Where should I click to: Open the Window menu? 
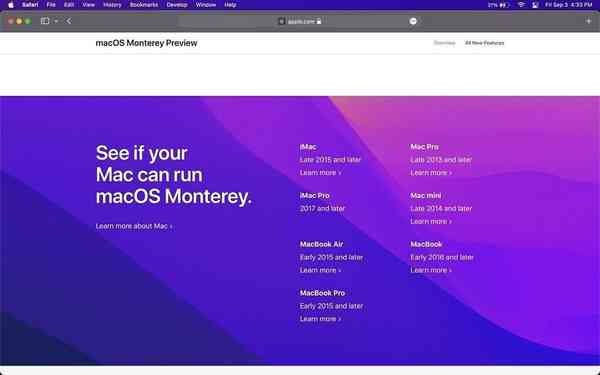205,5
